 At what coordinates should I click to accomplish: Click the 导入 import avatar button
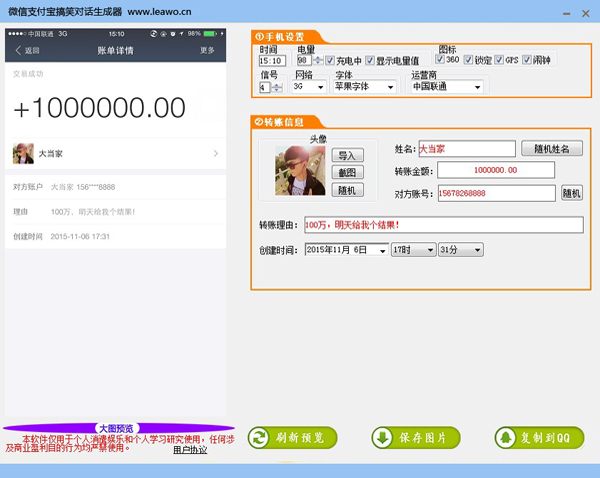point(347,155)
